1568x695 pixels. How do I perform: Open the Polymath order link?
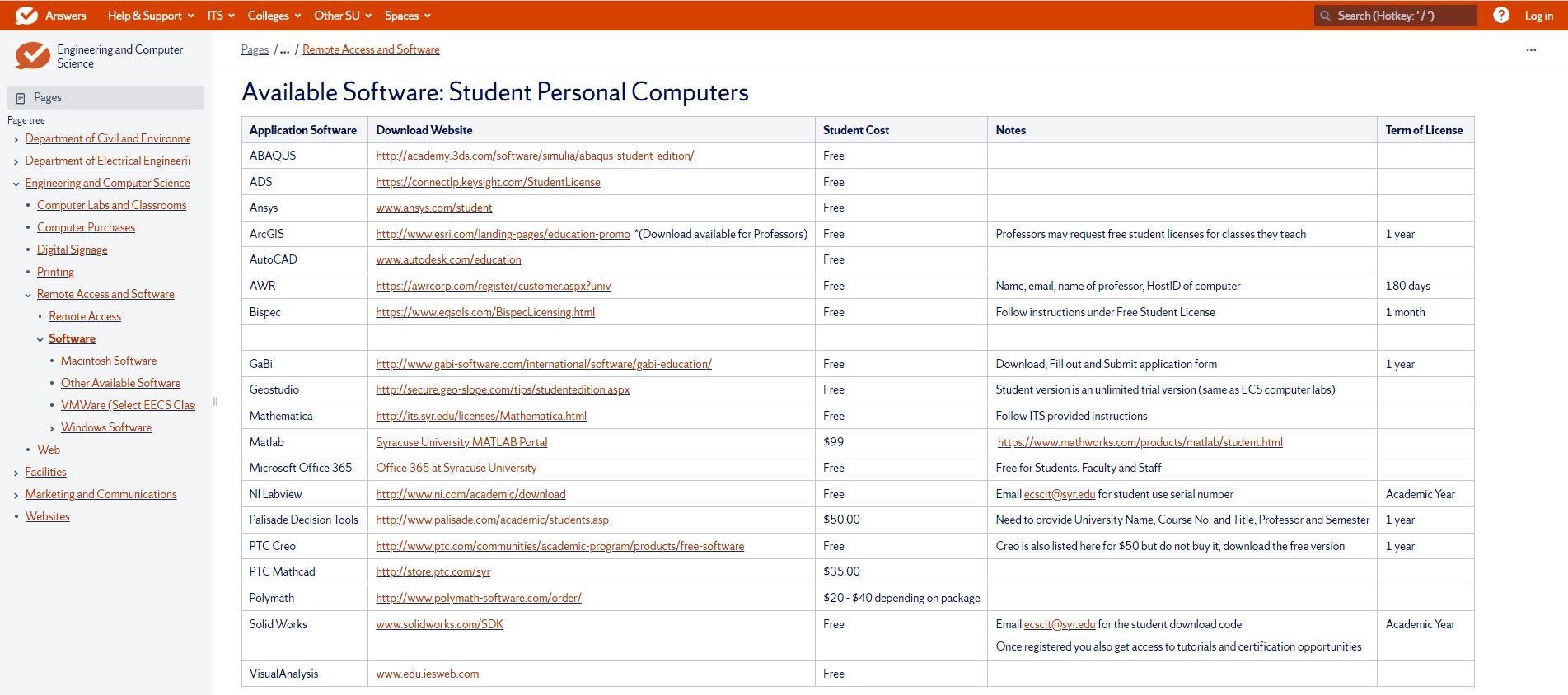(479, 598)
